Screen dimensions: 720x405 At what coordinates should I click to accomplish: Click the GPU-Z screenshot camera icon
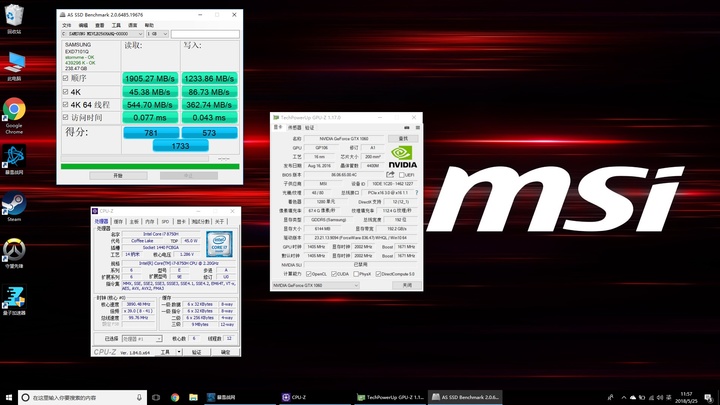407,128
